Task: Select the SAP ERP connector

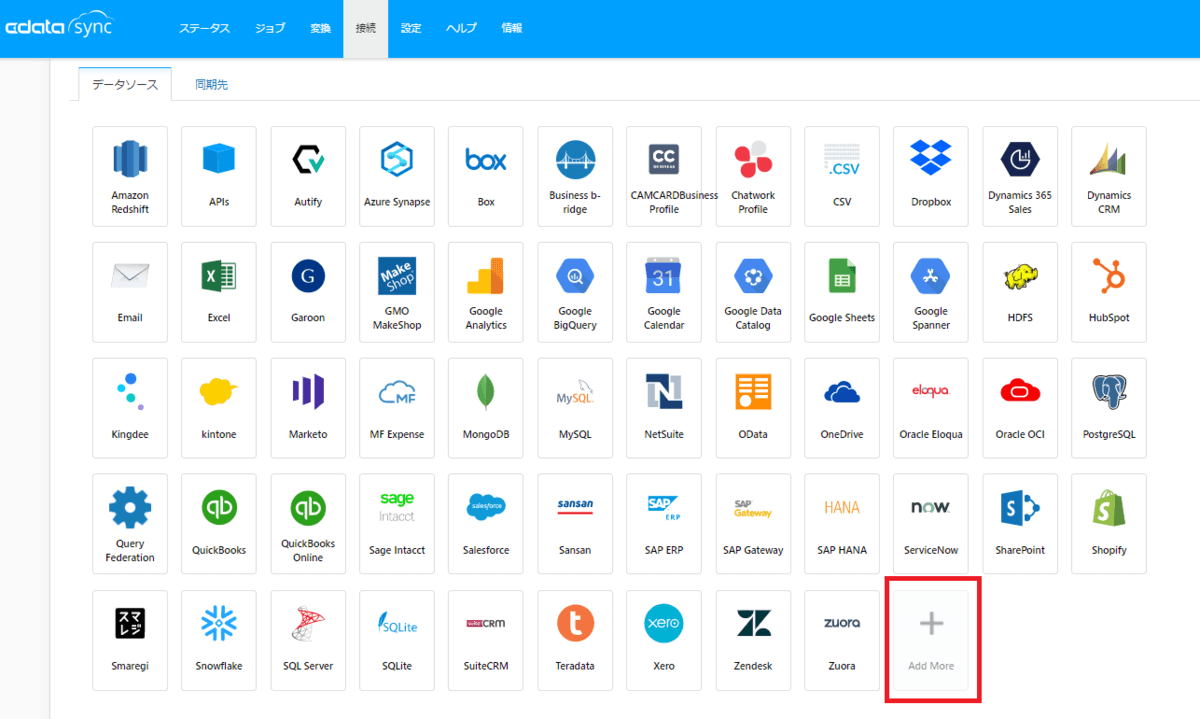Action: point(664,524)
